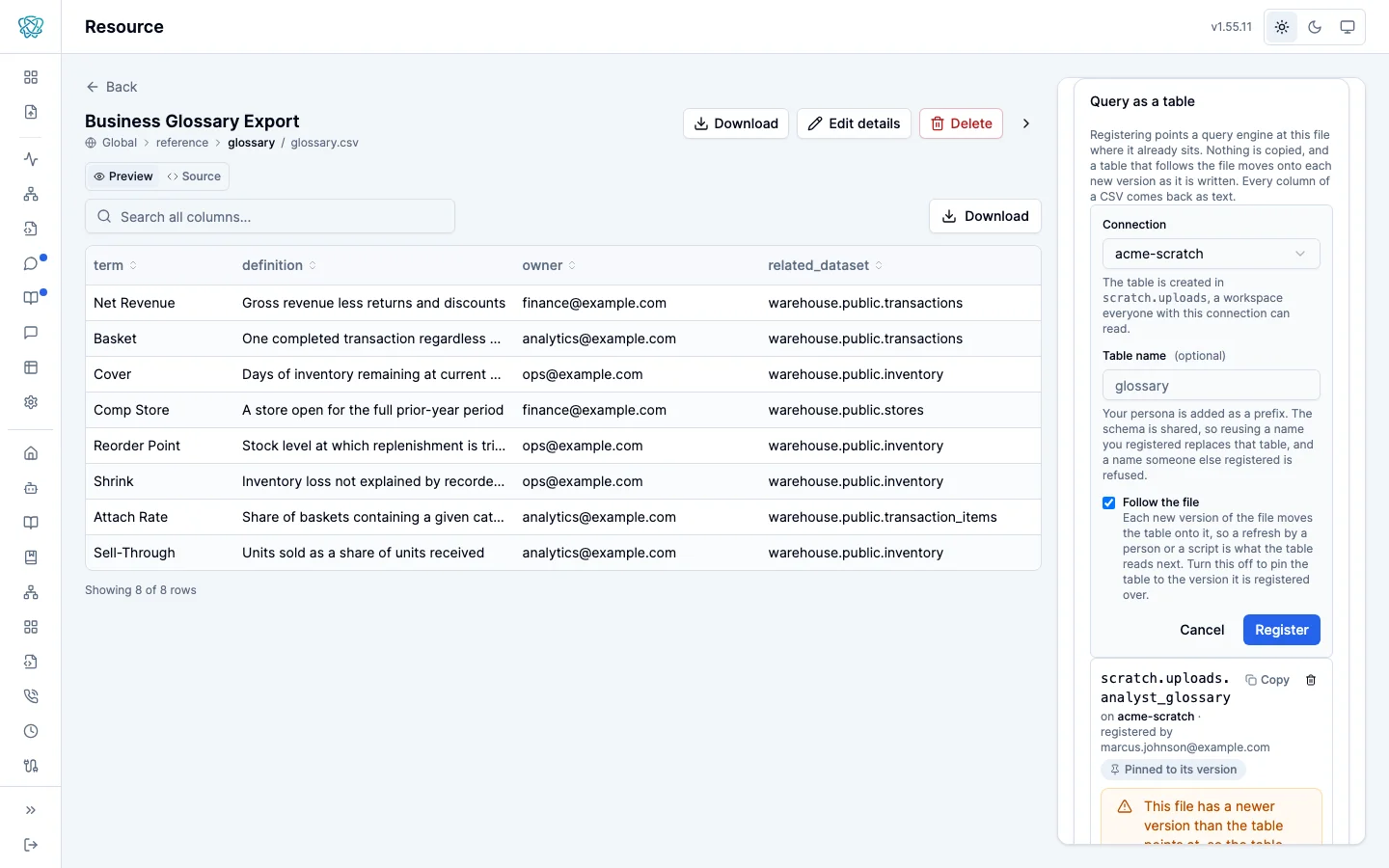This screenshot has height=868, width=1389.
Task: Open the square message bubble sidebar icon
Action: tap(31, 333)
